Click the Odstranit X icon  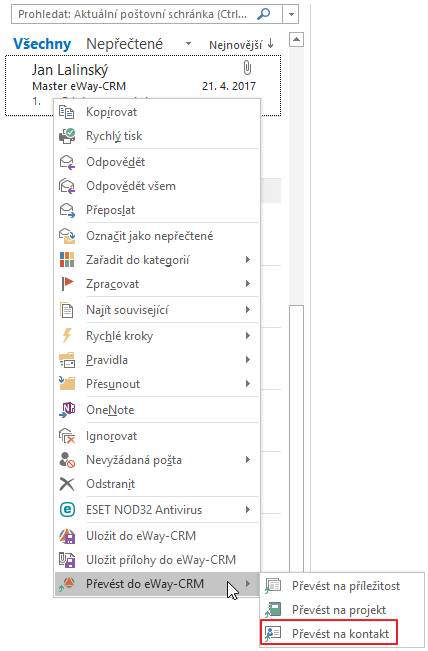click(67, 484)
